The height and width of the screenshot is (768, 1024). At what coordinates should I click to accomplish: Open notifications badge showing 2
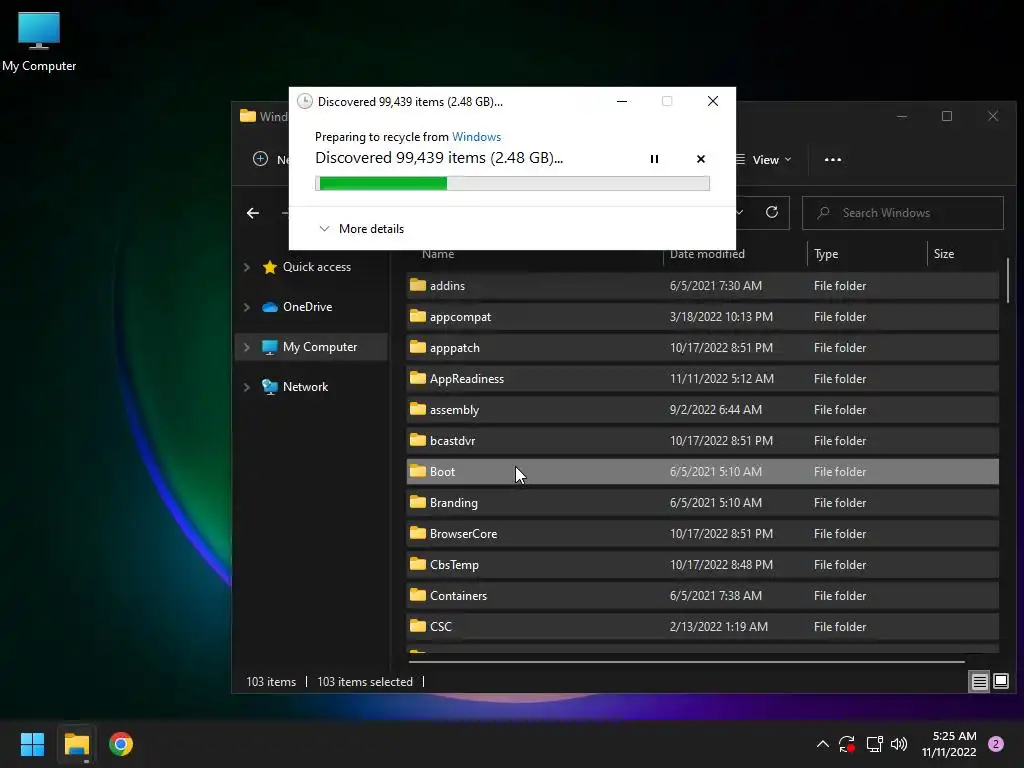click(x=996, y=744)
